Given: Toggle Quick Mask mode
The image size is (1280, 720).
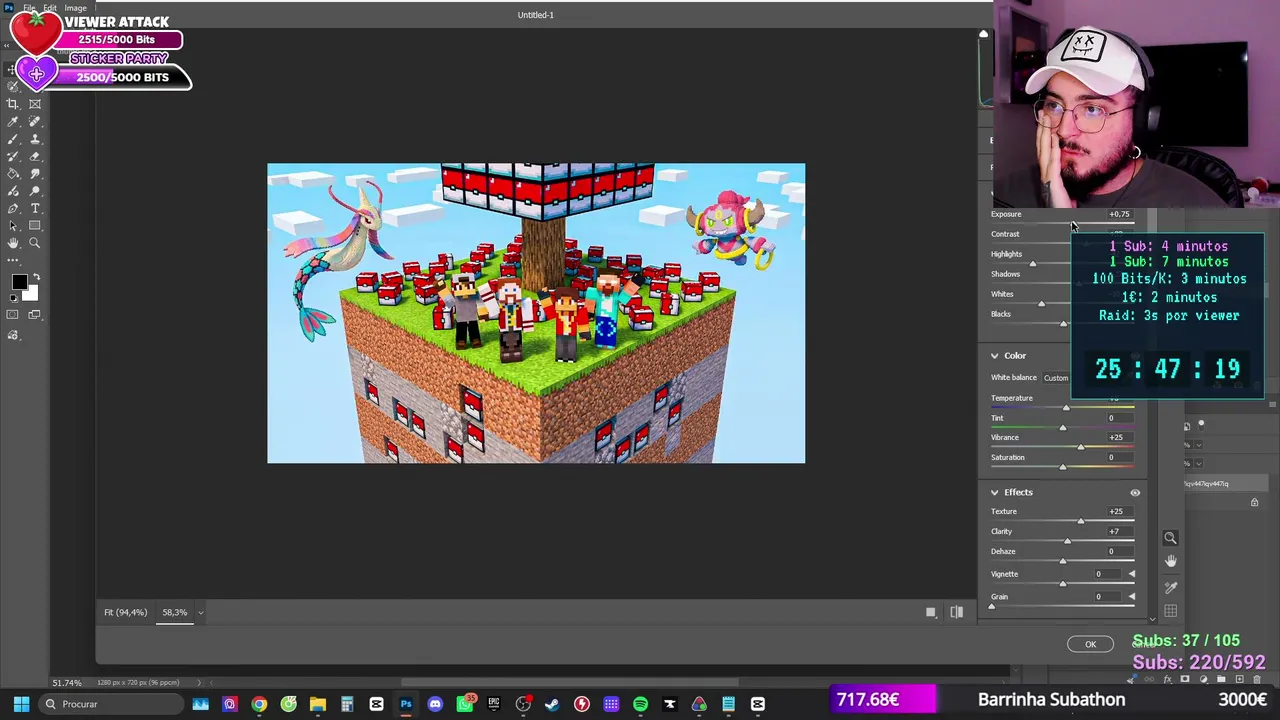Looking at the screenshot, I should pos(13,315).
